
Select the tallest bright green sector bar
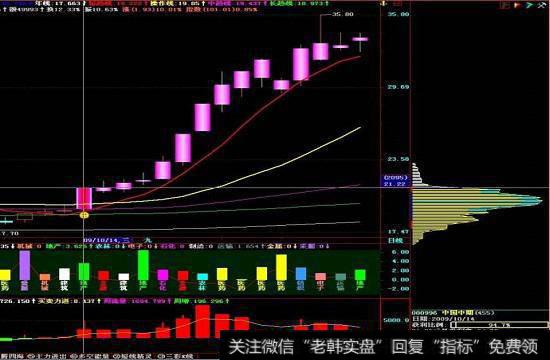[143, 265]
